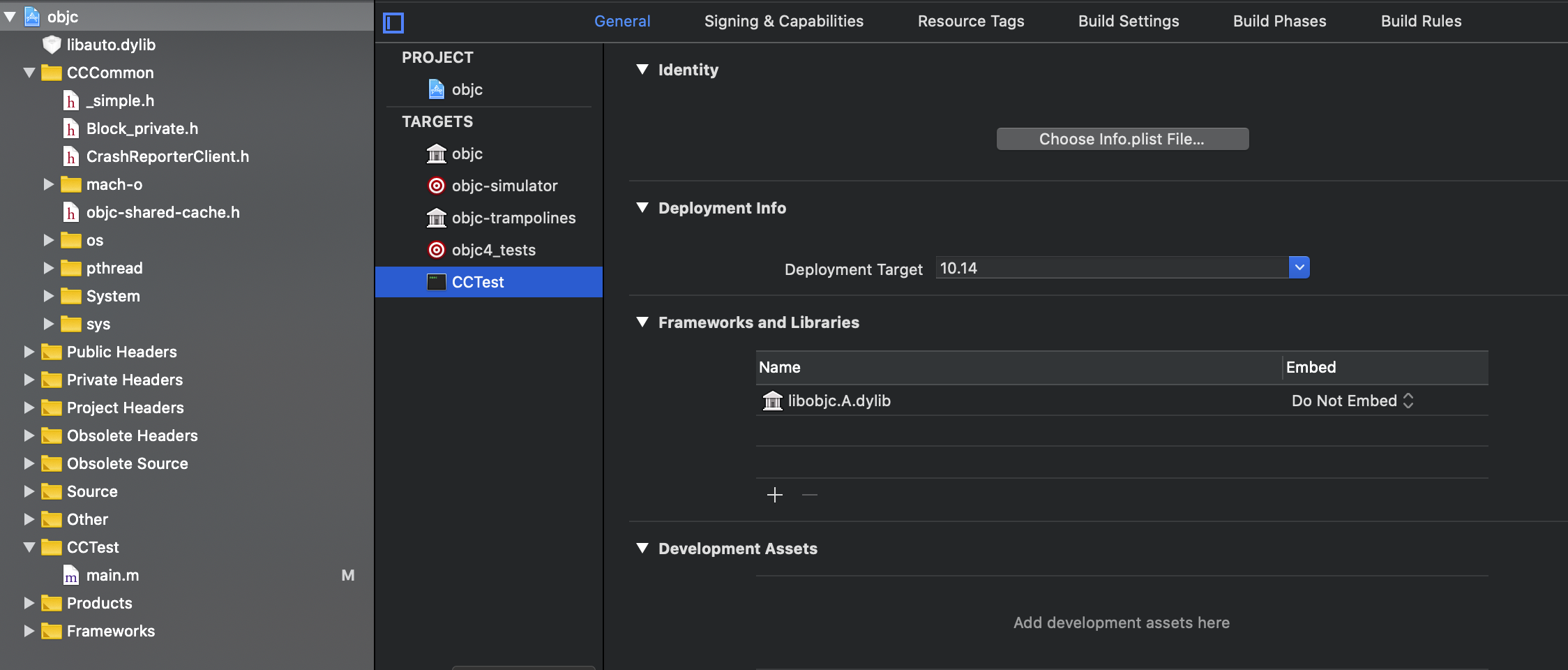This screenshot has width=1568, height=670.
Task: Select the CCTest terminal target icon
Action: (437, 282)
